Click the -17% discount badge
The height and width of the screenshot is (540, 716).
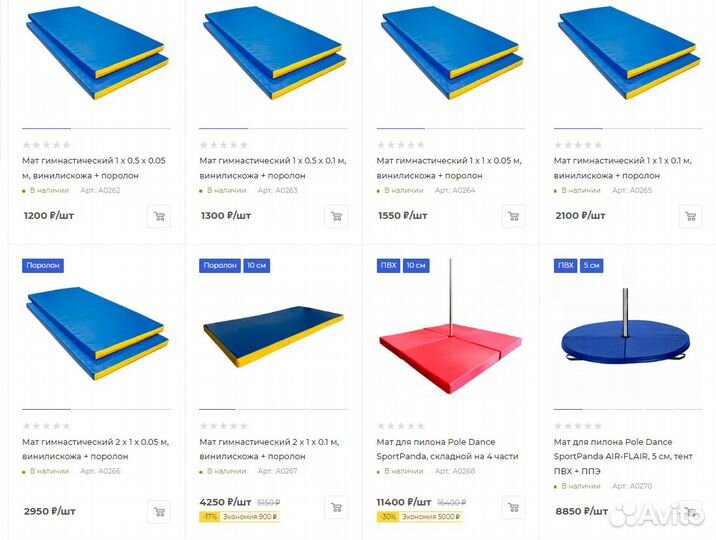[210, 517]
